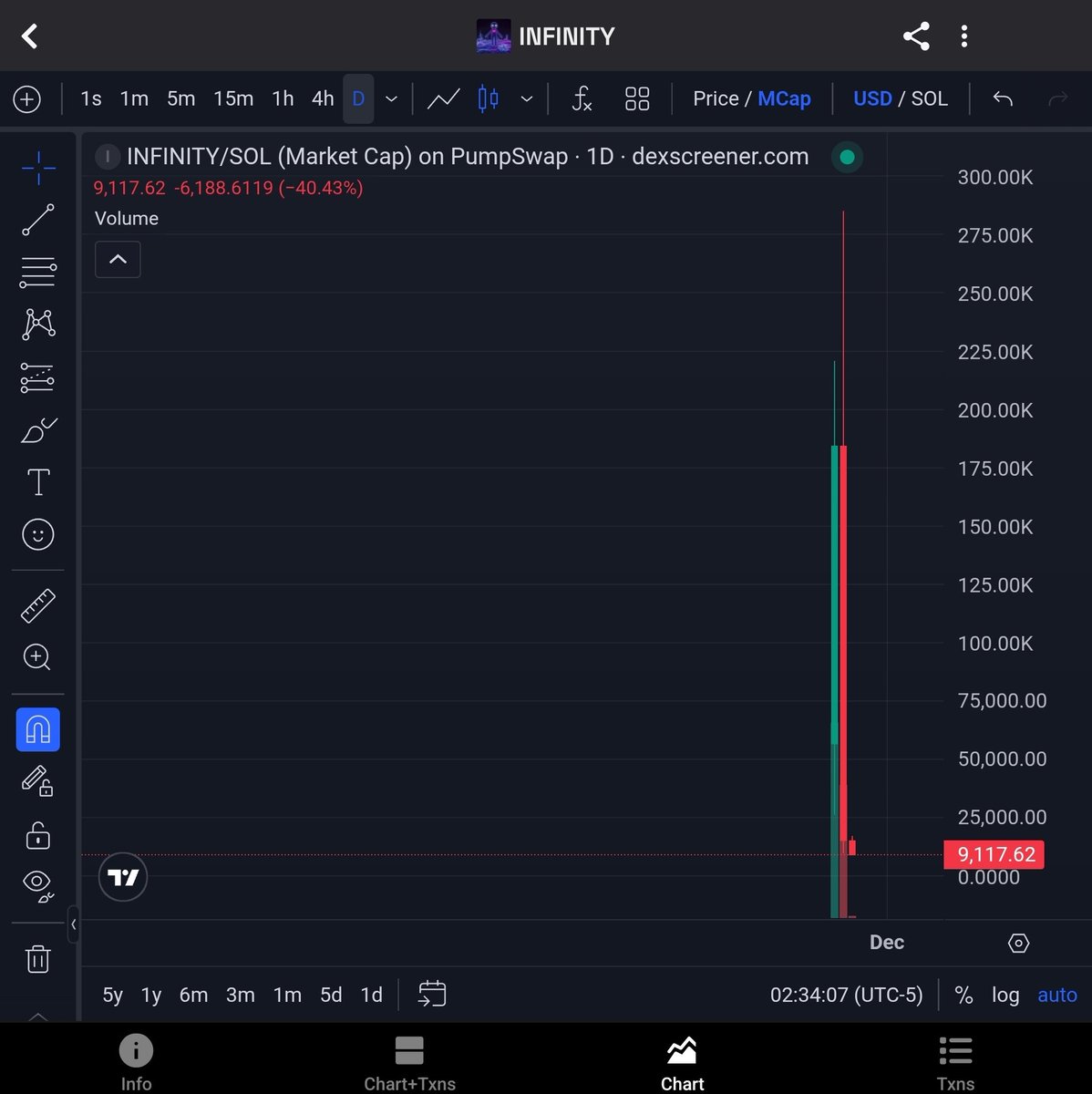
Task: Select SOL denomination
Action: pos(930,98)
